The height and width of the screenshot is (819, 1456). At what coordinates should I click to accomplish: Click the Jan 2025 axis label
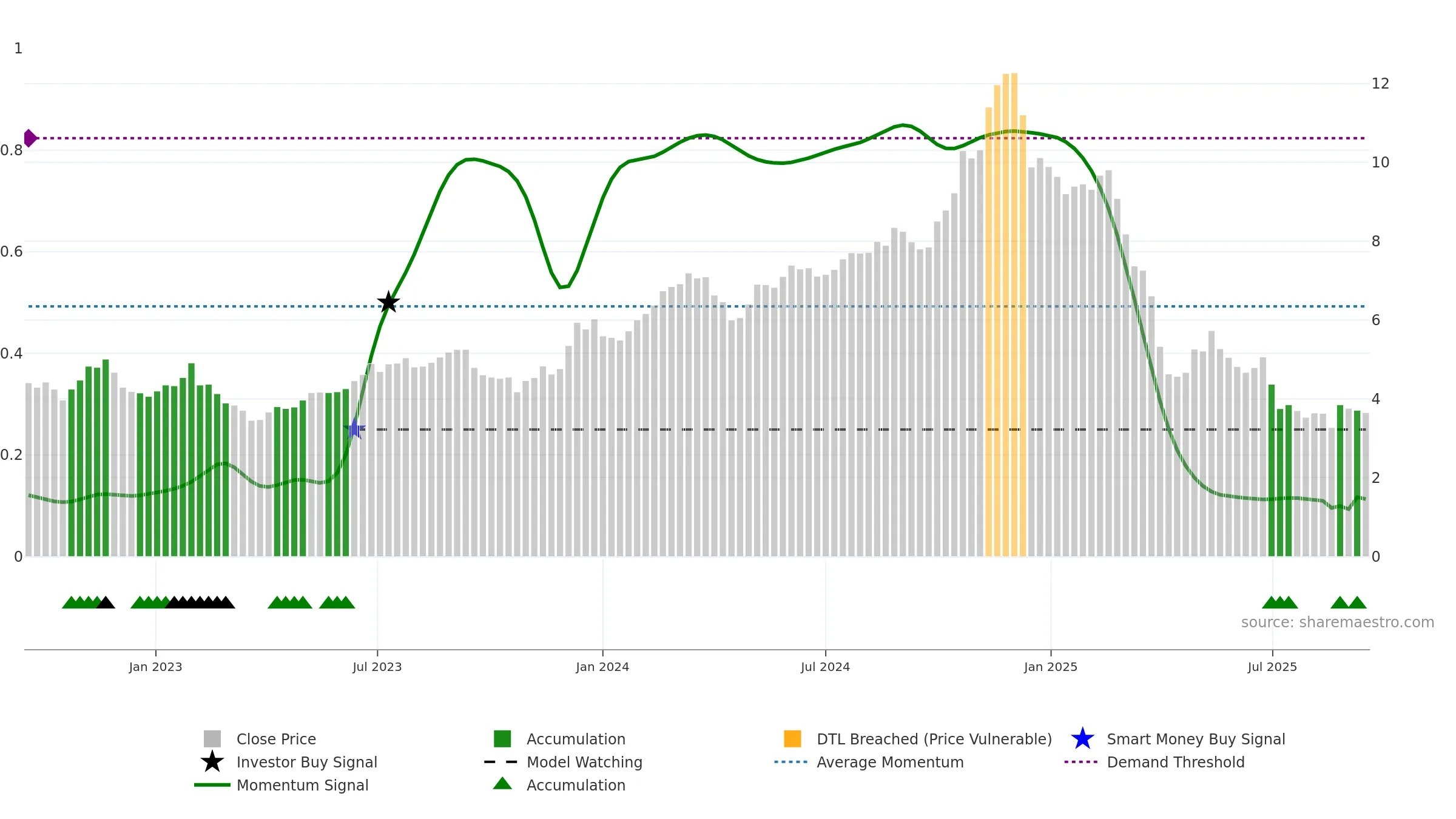(1051, 667)
